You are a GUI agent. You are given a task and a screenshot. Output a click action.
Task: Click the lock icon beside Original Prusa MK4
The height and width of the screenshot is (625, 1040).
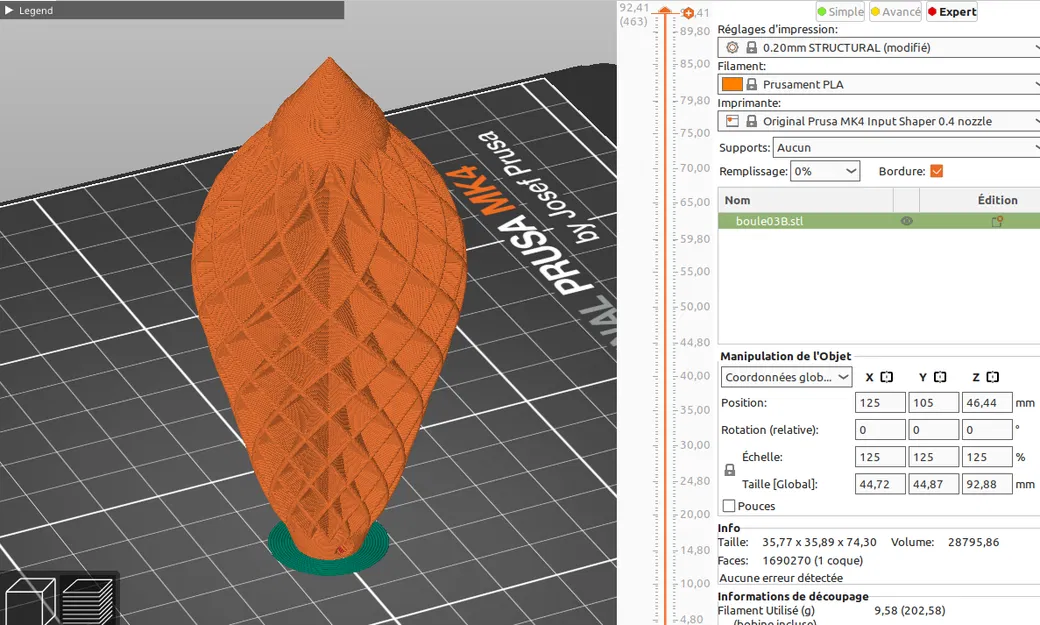(751, 121)
